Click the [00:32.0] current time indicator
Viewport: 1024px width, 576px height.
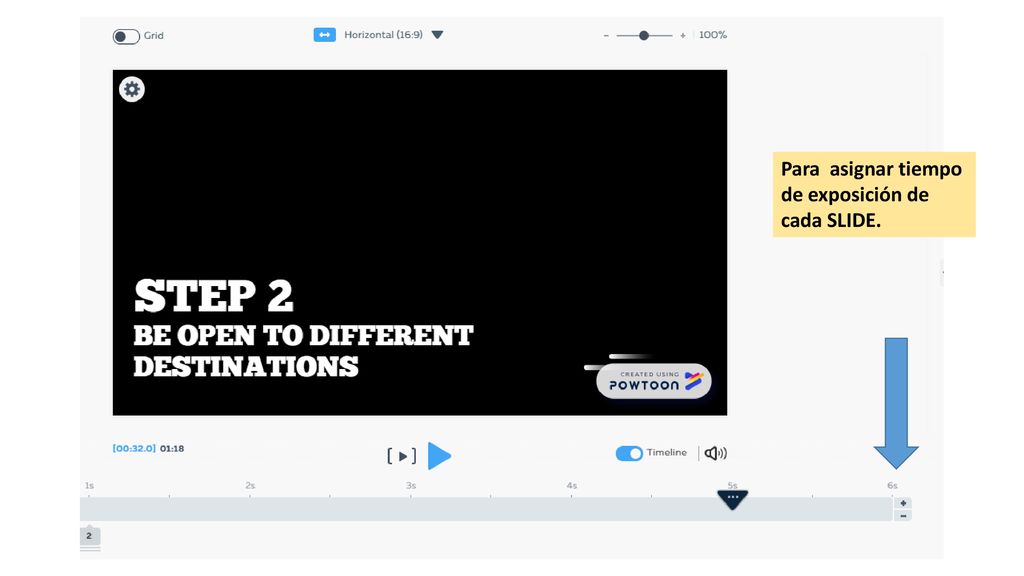tap(134, 448)
